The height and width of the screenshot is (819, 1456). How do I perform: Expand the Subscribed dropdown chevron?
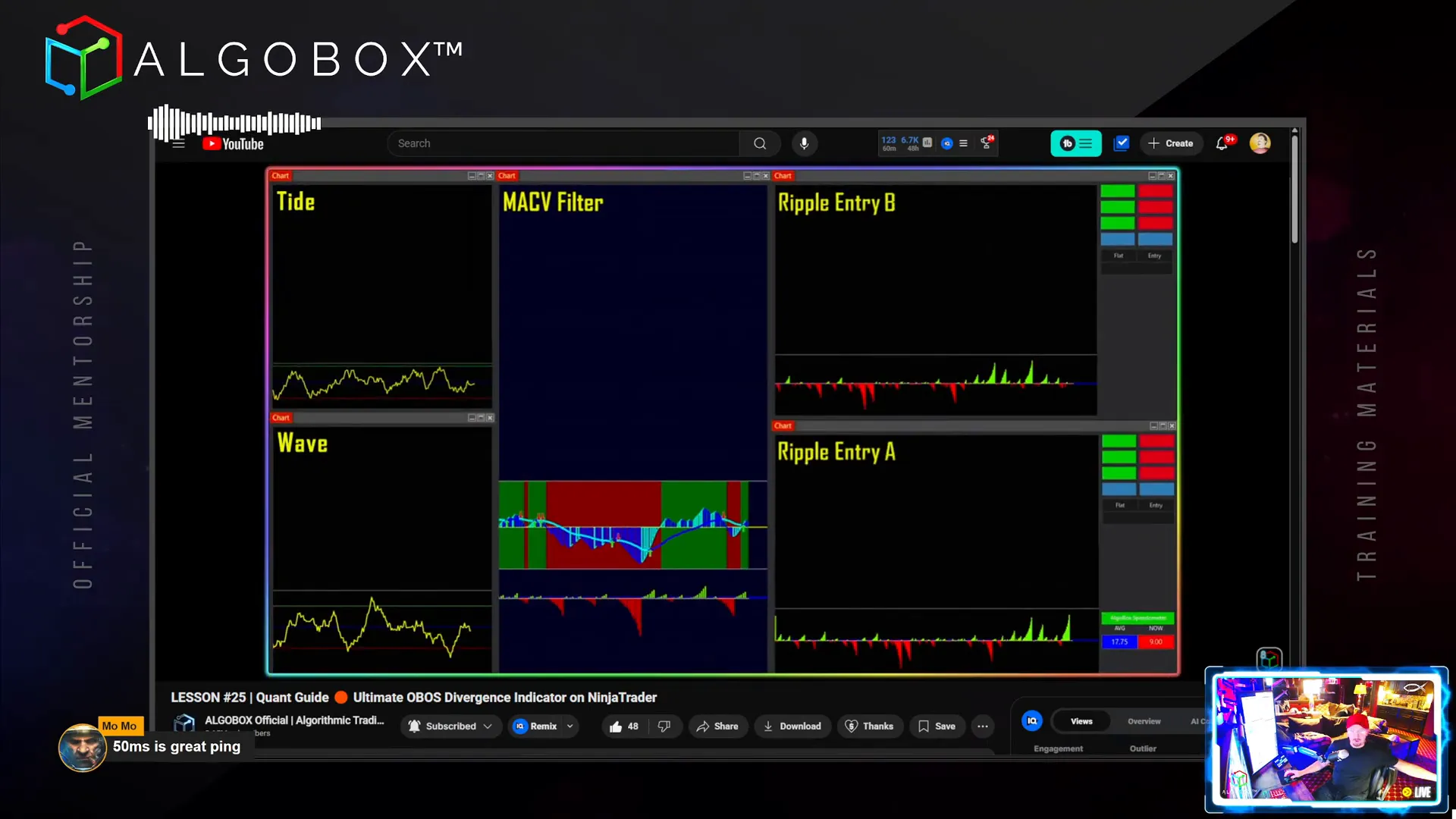pos(488,726)
